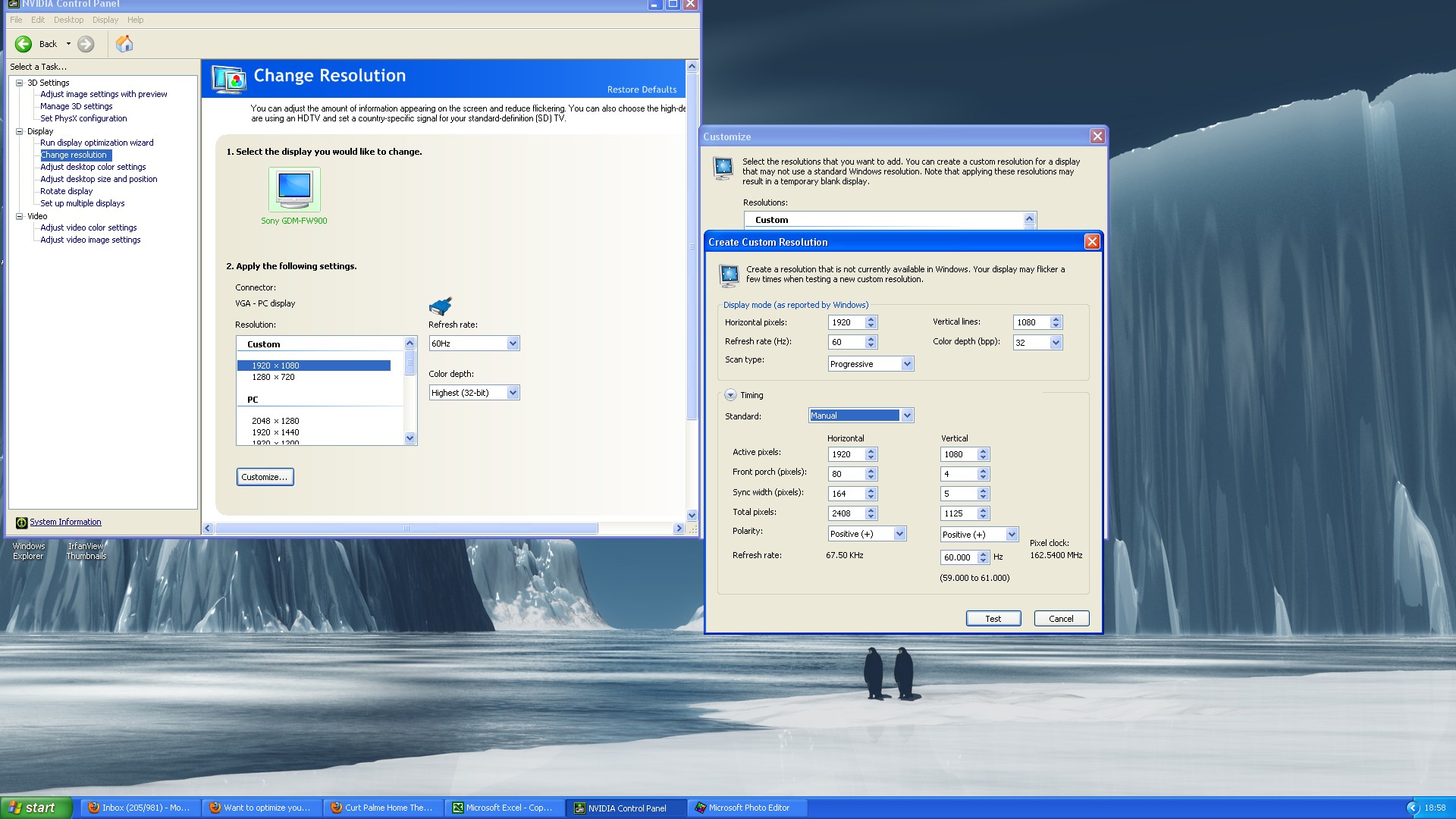Switch to Microsoft Photo Editor taskbar item
This screenshot has width=1456, height=819.
point(747,808)
